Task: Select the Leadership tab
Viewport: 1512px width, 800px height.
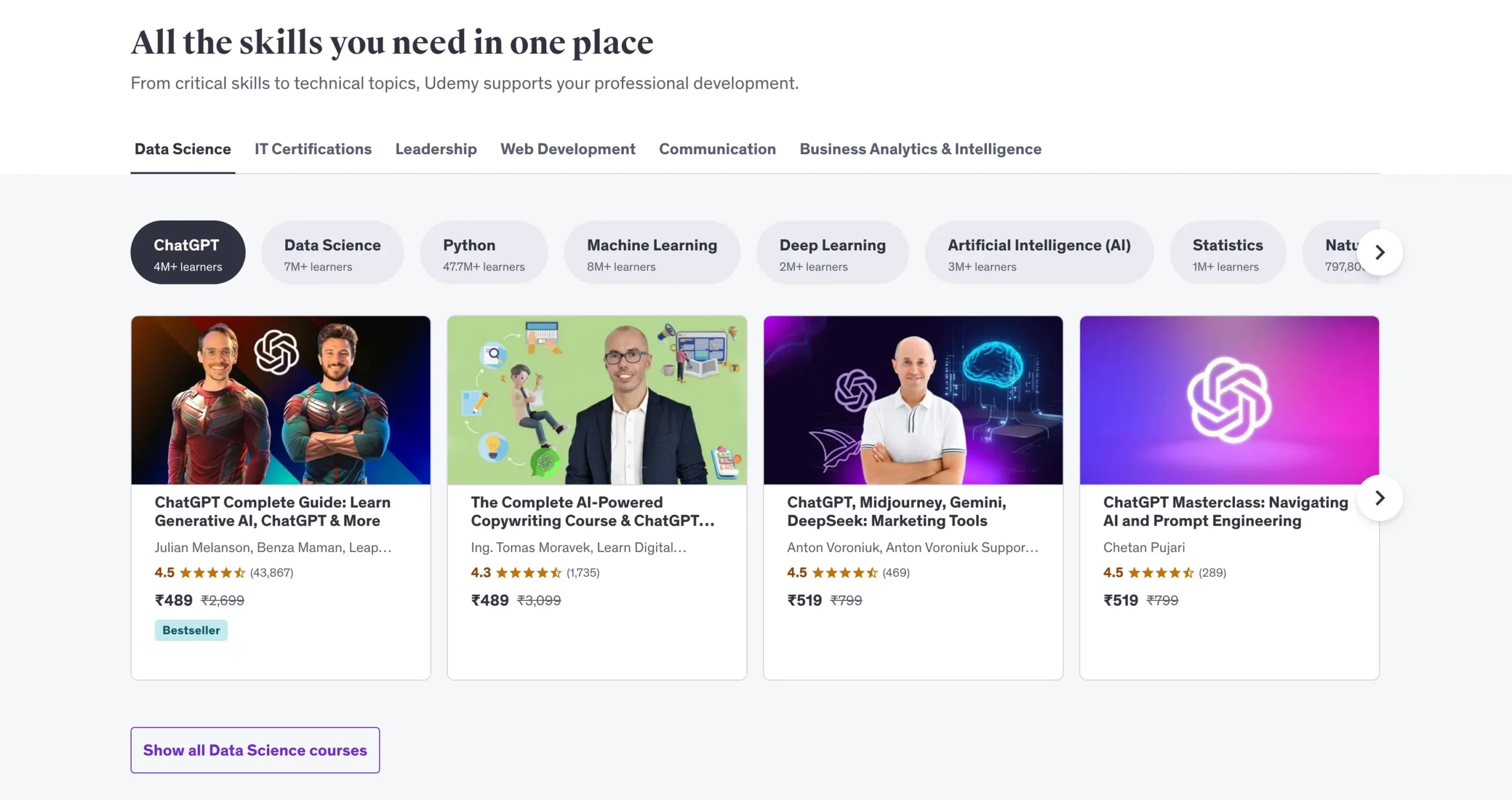Action: coord(436,149)
